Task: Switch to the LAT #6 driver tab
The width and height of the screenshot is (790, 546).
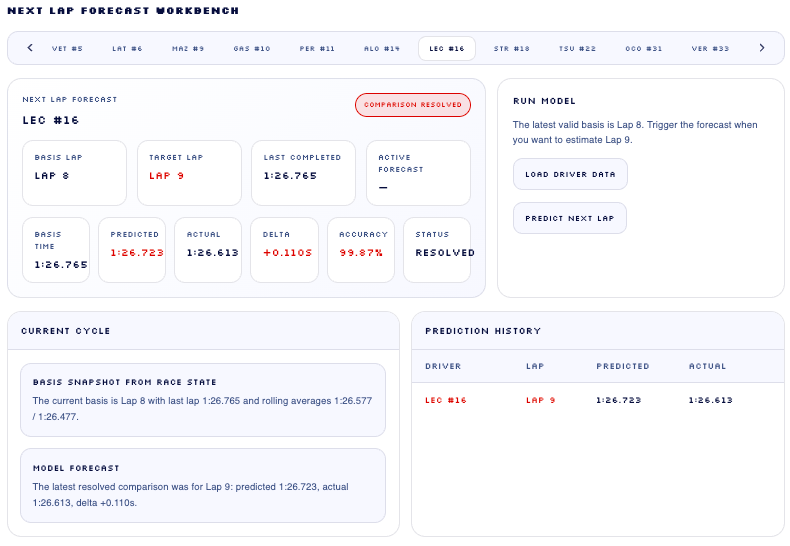Action: 127,48
